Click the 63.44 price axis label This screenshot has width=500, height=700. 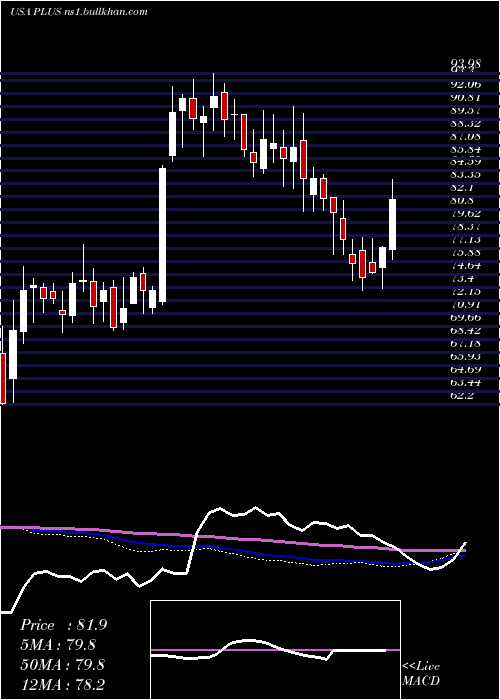465,383
